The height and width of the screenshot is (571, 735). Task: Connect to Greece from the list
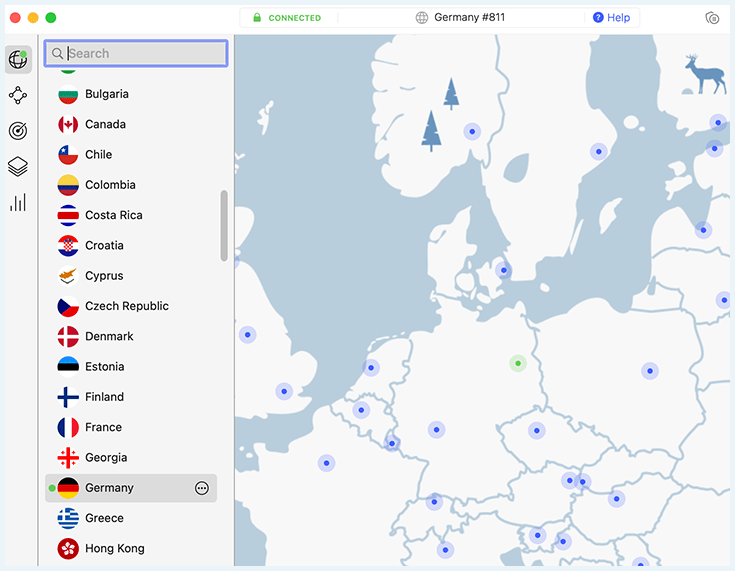[x=131, y=518]
